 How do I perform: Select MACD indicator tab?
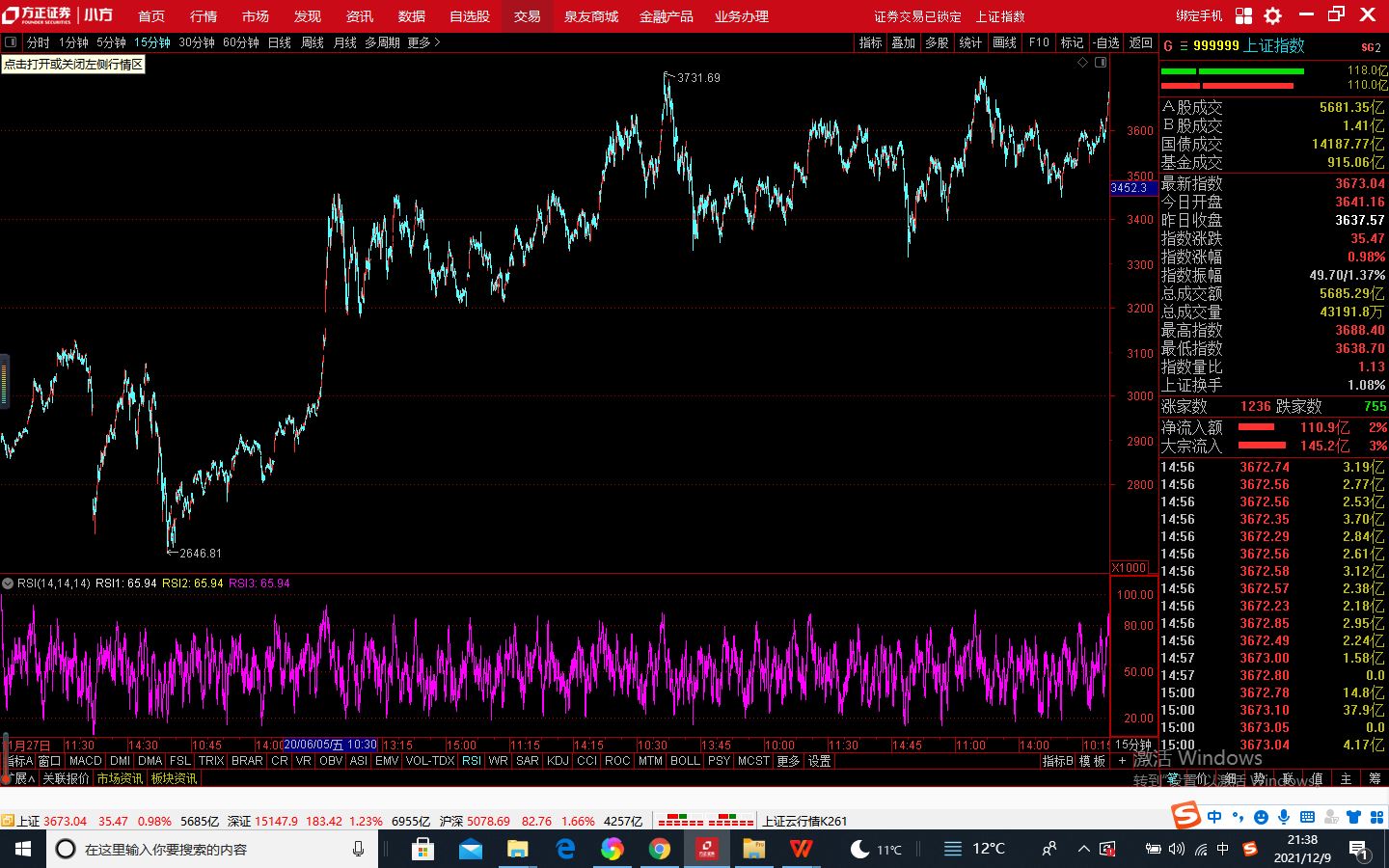click(86, 761)
